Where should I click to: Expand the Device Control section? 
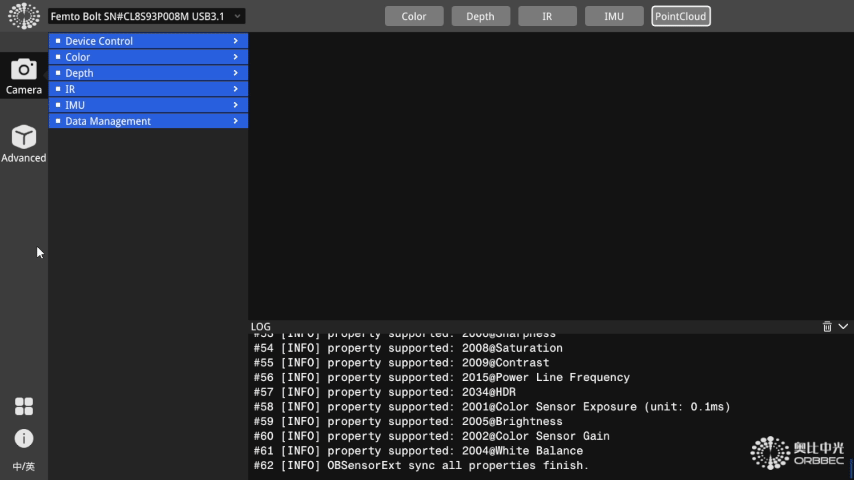(x=148, y=41)
